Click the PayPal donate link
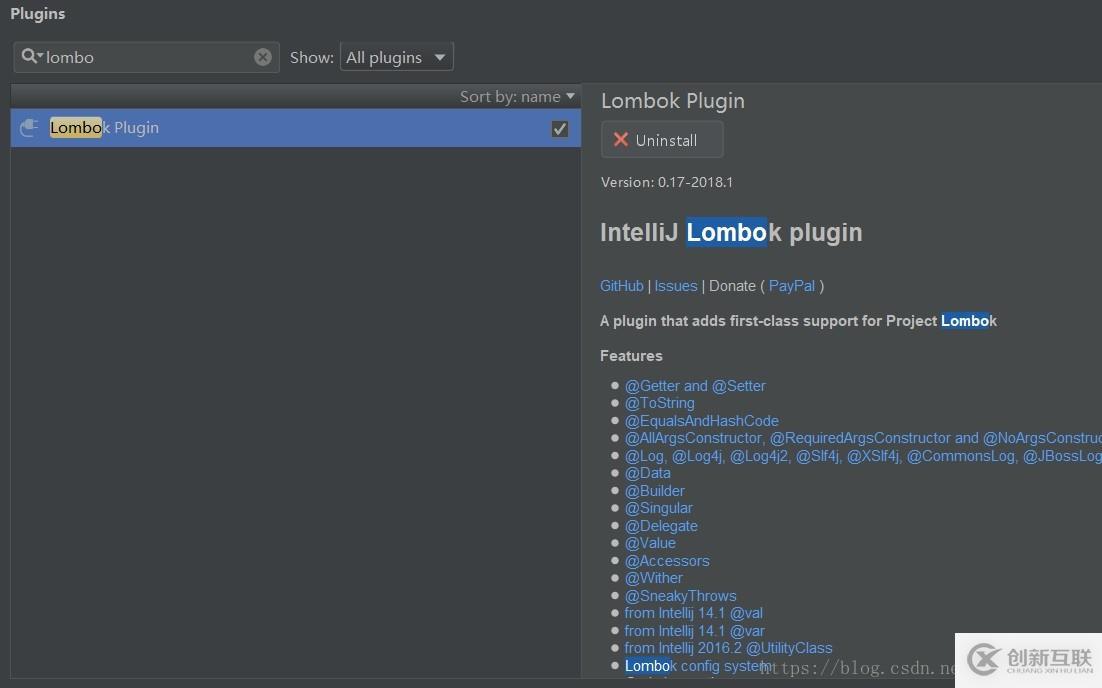Image resolution: width=1102 pixels, height=688 pixels. 791,285
